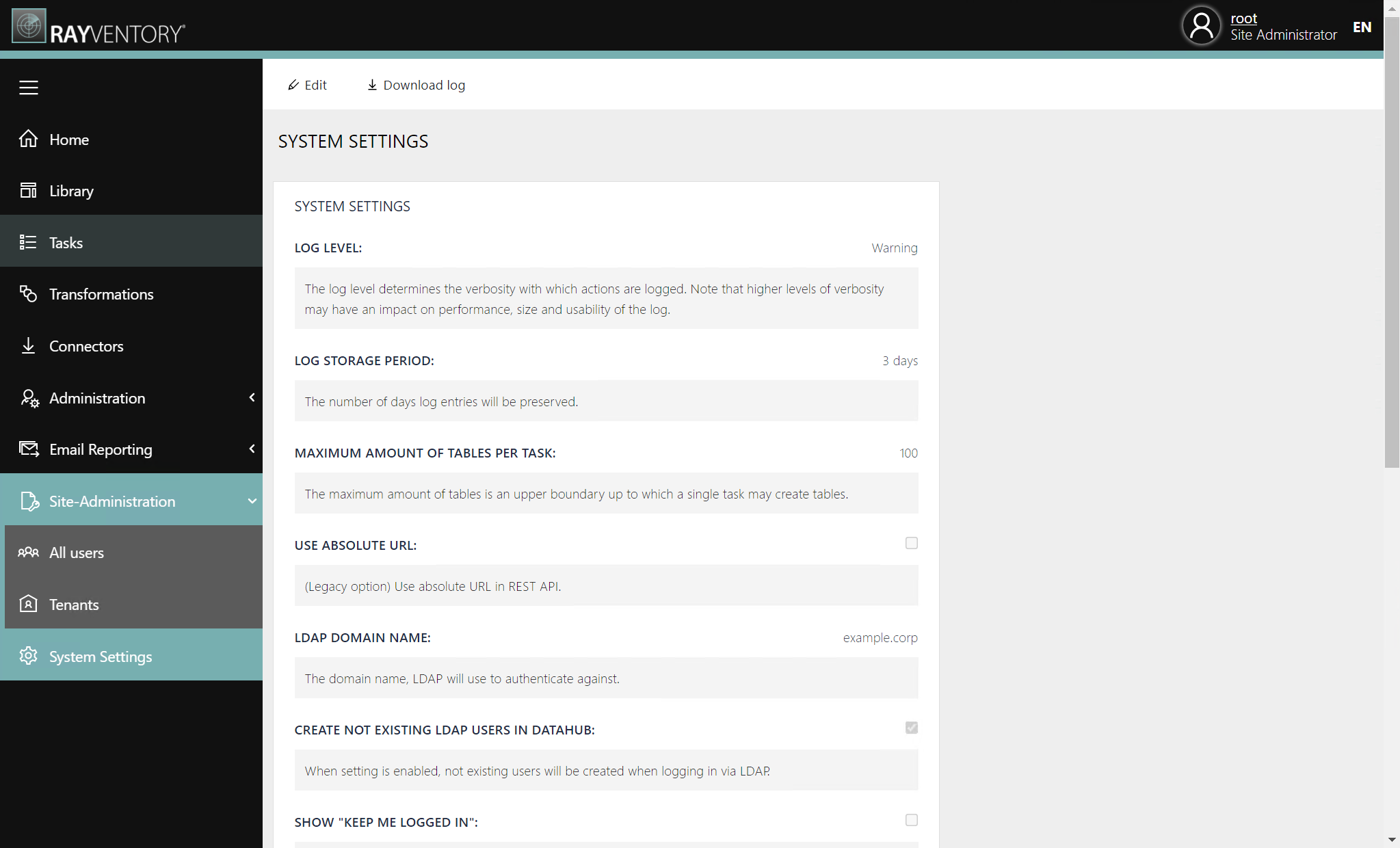The height and width of the screenshot is (848, 1400).
Task: Click the SYSTEM SETTINGS page heading
Action: tap(353, 141)
